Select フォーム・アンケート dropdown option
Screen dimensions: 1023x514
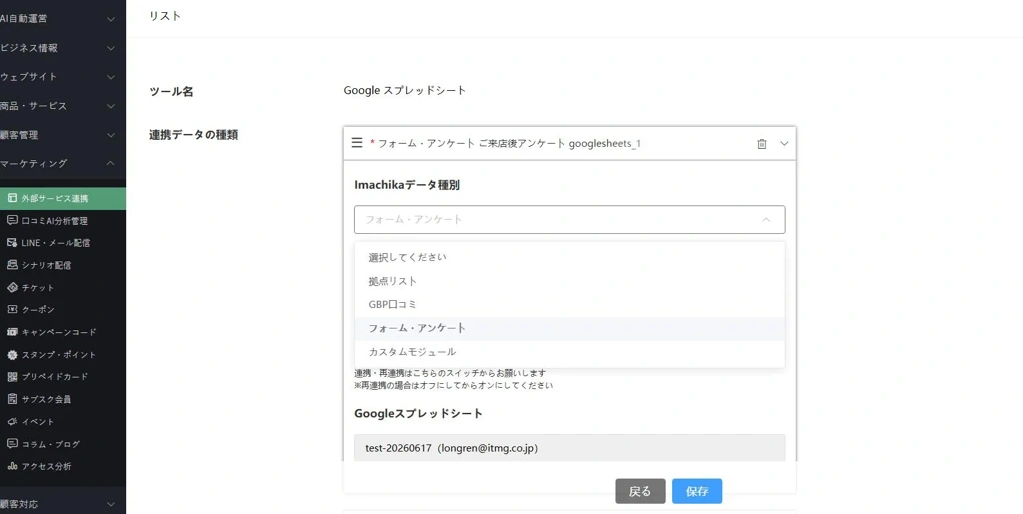[x=570, y=328]
